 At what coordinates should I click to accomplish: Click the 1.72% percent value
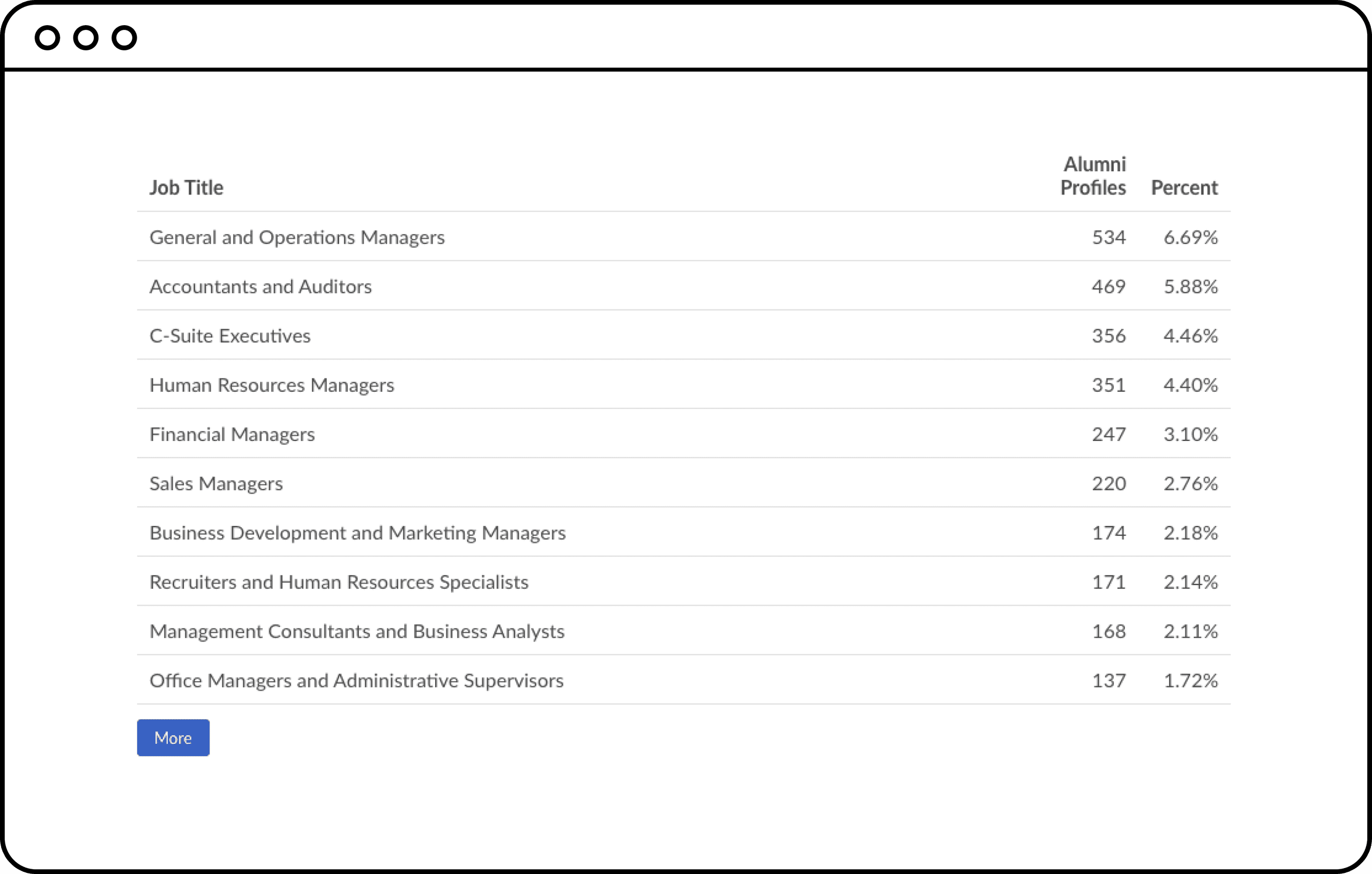(x=1190, y=681)
